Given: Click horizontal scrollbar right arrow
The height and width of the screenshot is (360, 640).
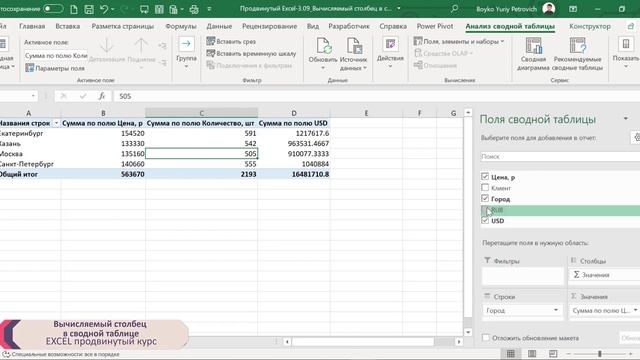Looking at the screenshot, I should pyautogui.click(x=459, y=342).
